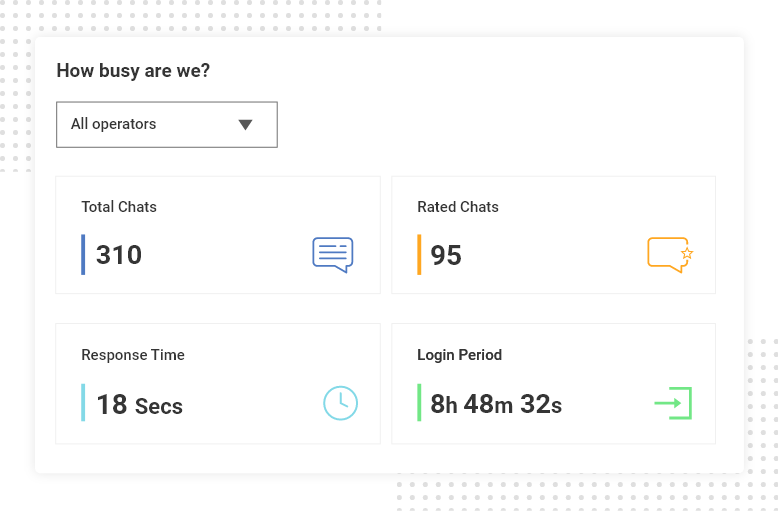Click the Response Time label
The width and height of the screenshot is (778, 511).
click(x=133, y=355)
